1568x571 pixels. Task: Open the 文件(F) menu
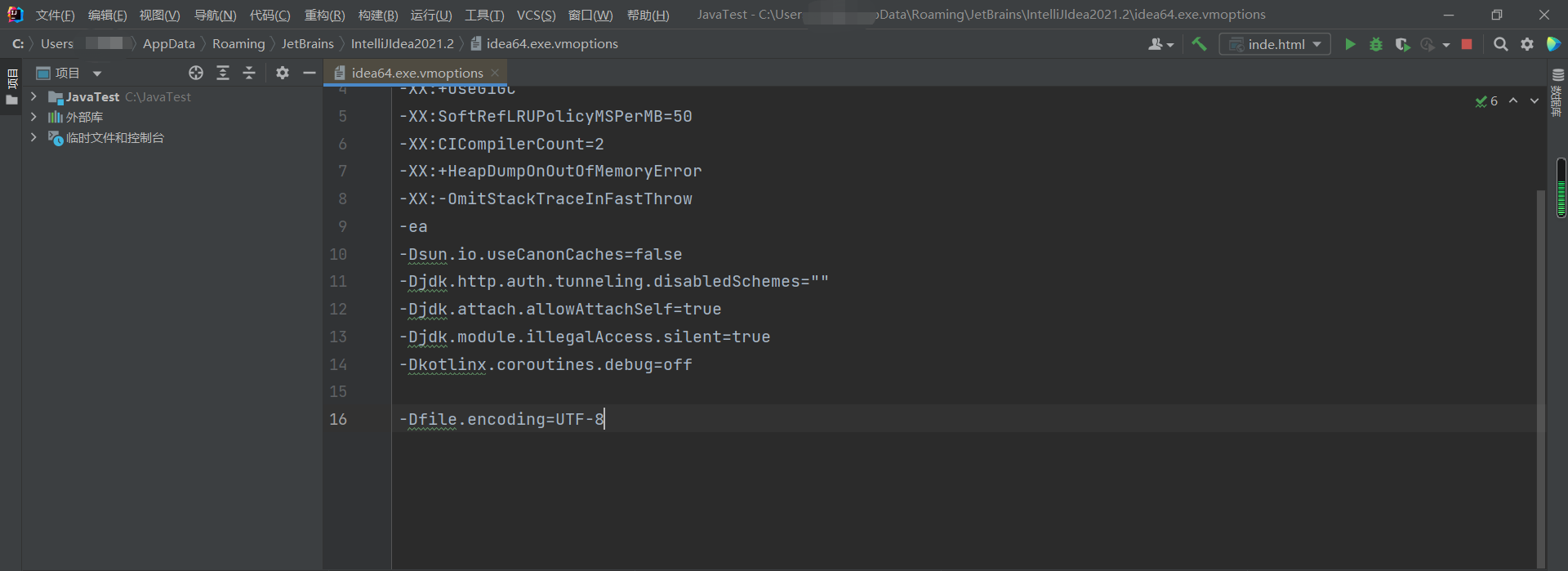pos(55,16)
